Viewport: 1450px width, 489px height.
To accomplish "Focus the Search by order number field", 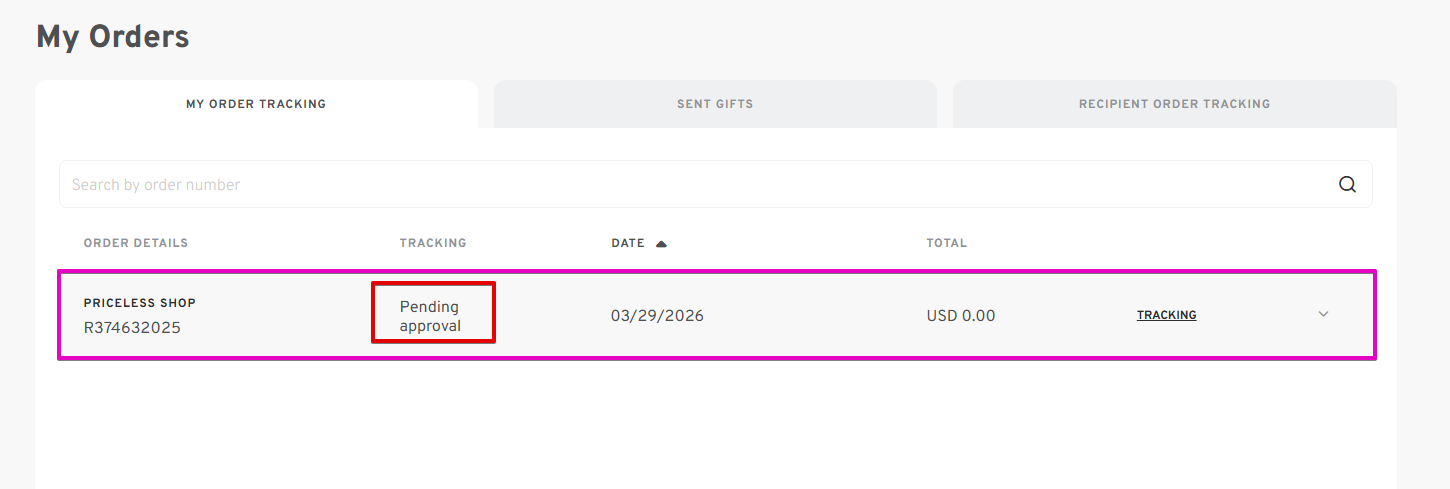I will click(690, 184).
